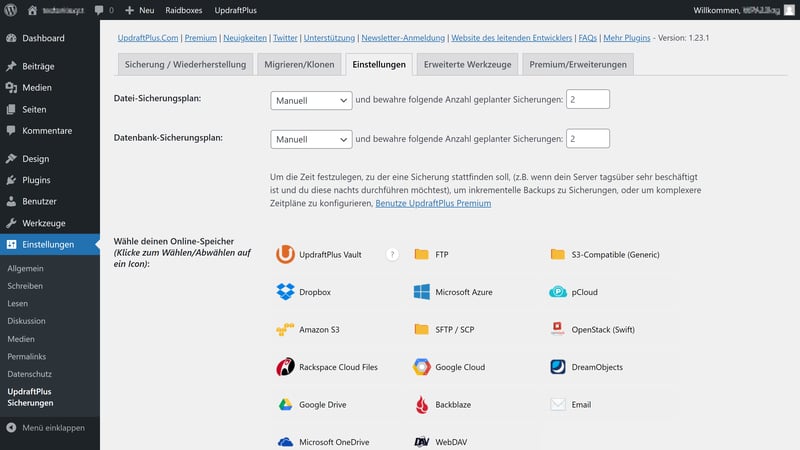Click the + Neu button in admin bar
This screenshot has width=800, height=450.
tap(140, 10)
